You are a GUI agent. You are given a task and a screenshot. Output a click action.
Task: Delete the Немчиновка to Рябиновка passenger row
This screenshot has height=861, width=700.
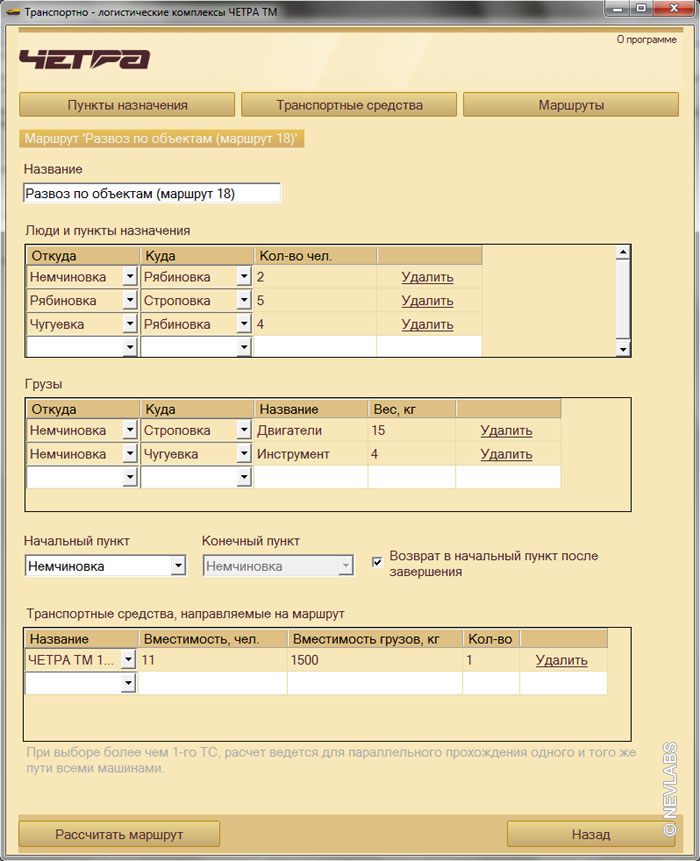(x=427, y=277)
